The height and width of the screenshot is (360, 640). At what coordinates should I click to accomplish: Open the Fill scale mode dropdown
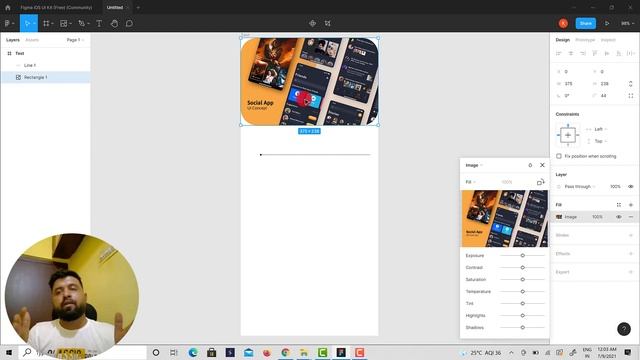coord(471,182)
